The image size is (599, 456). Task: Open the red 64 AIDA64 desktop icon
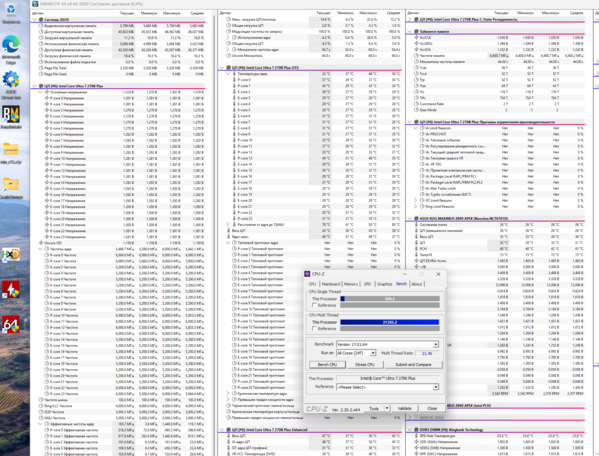tap(11, 325)
